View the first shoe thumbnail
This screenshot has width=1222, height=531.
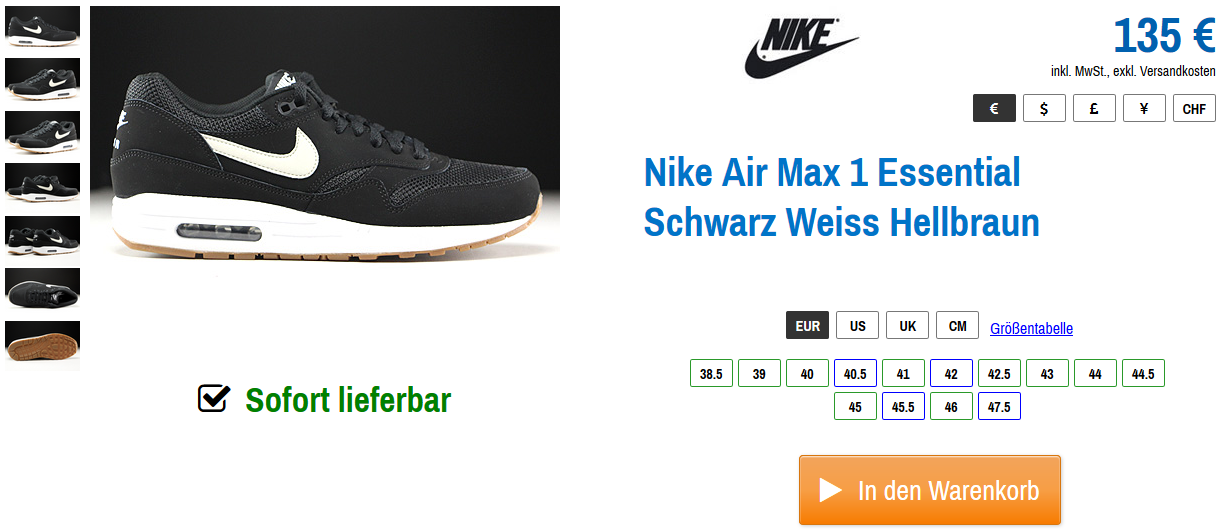43,27
